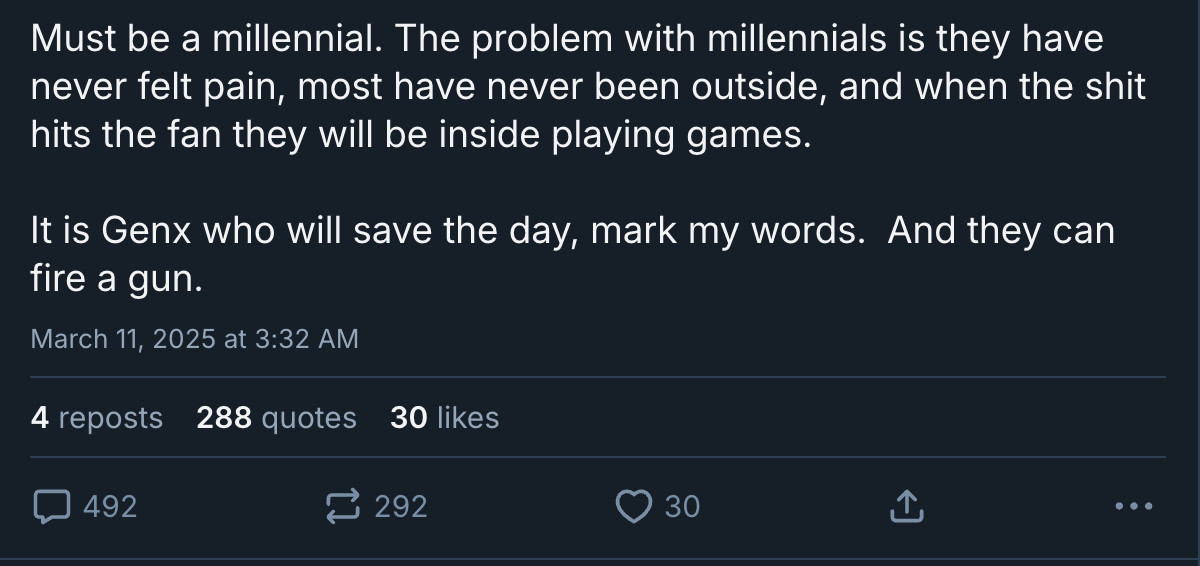Click the word 'quotes' in stats row
This screenshot has width=1200, height=566.
[309, 418]
